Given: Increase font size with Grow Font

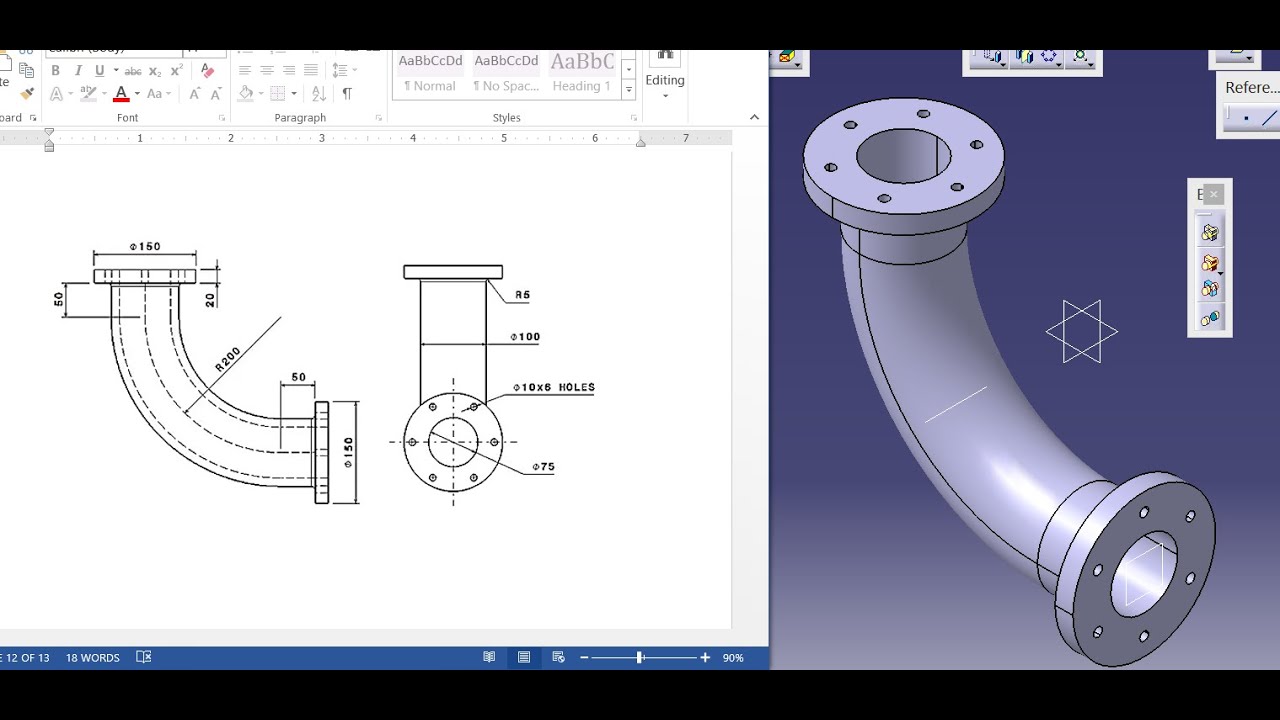Looking at the screenshot, I should tap(194, 94).
